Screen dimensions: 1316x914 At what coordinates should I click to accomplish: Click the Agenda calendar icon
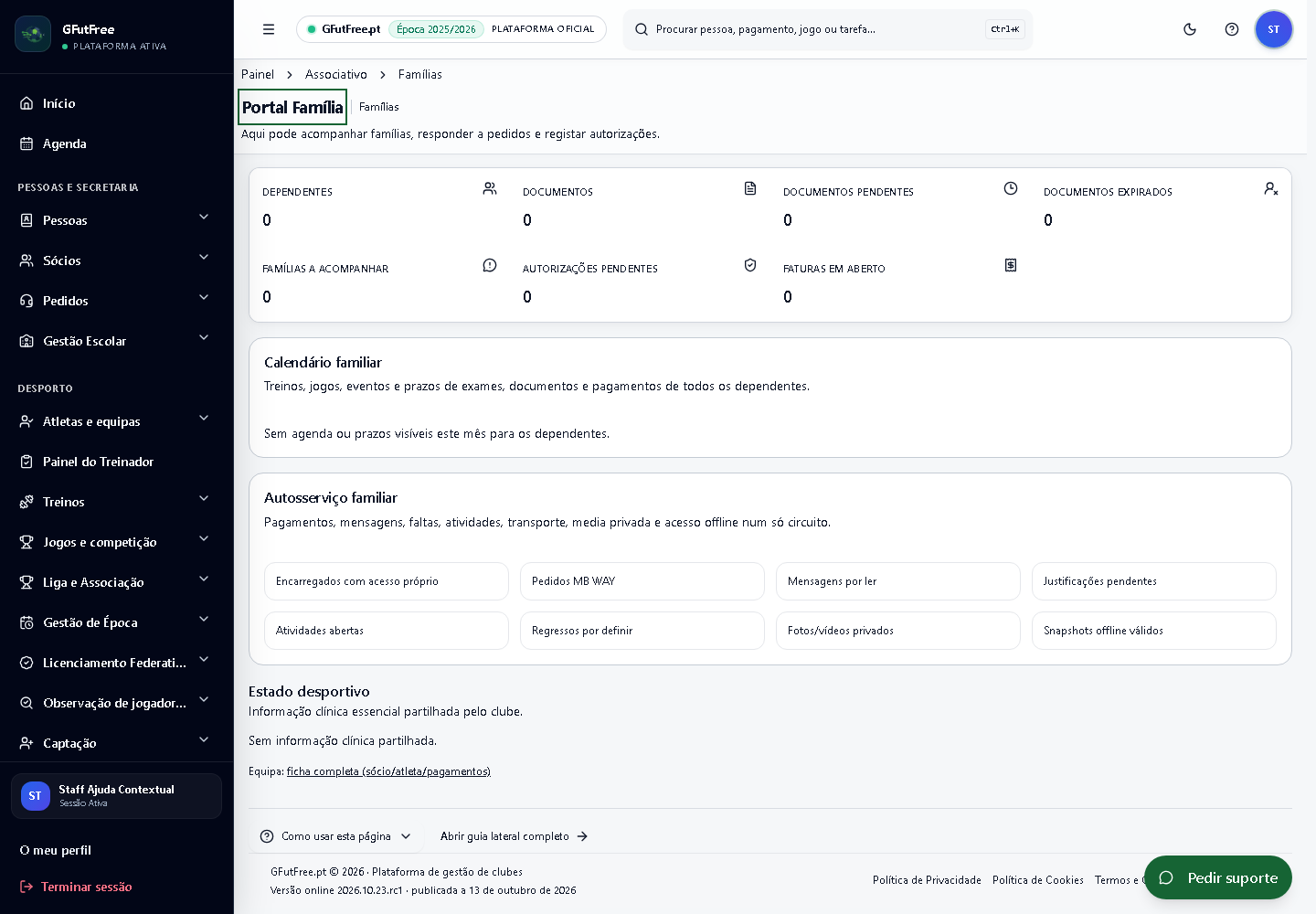click(27, 143)
